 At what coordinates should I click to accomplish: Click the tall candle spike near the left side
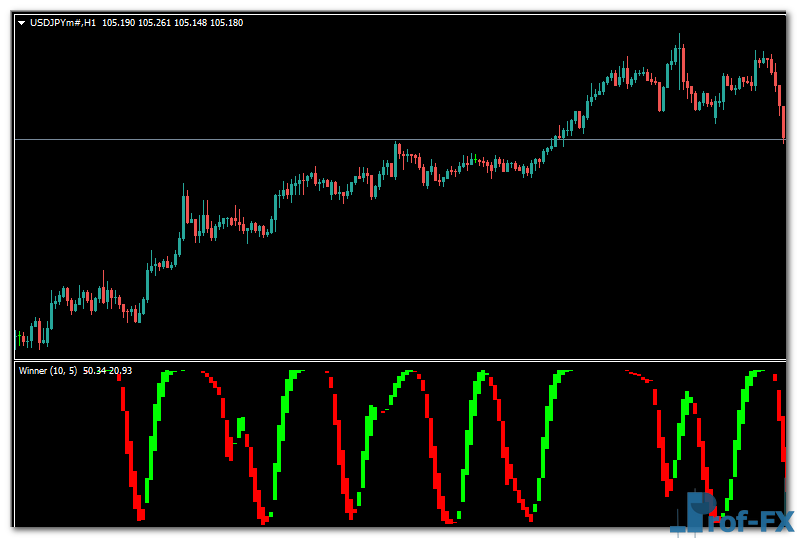(185, 210)
